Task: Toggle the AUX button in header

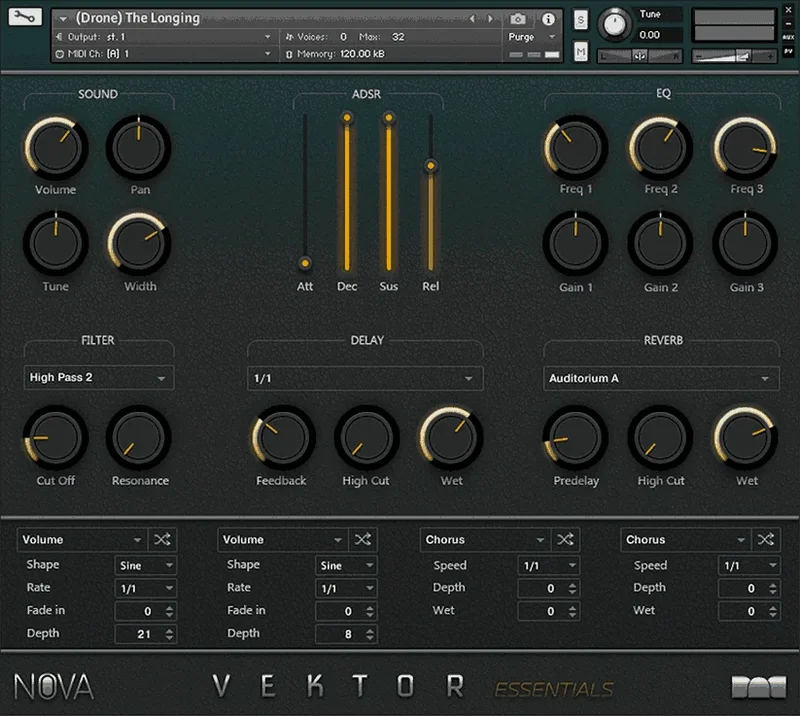Action: coord(788,37)
